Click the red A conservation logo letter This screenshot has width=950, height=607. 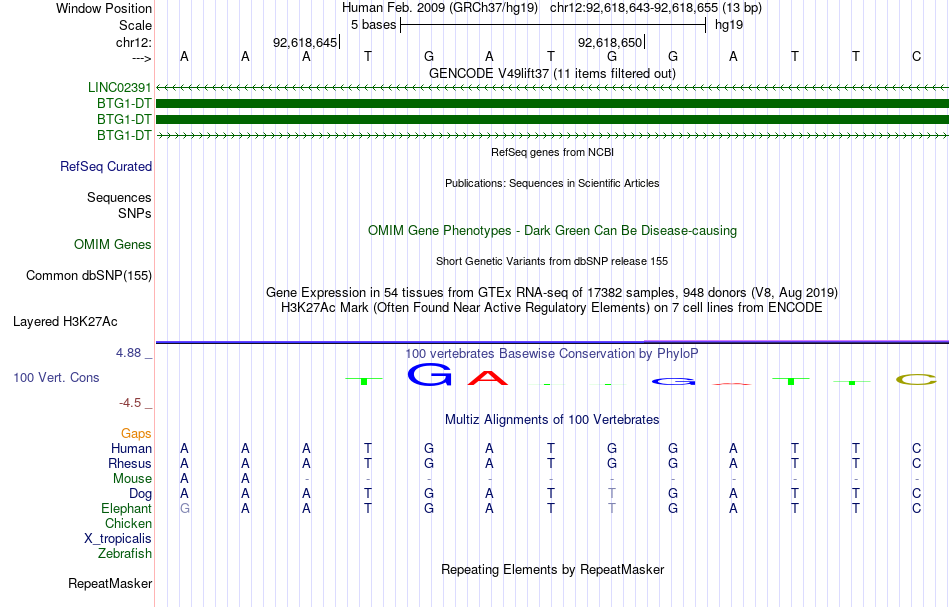click(488, 378)
